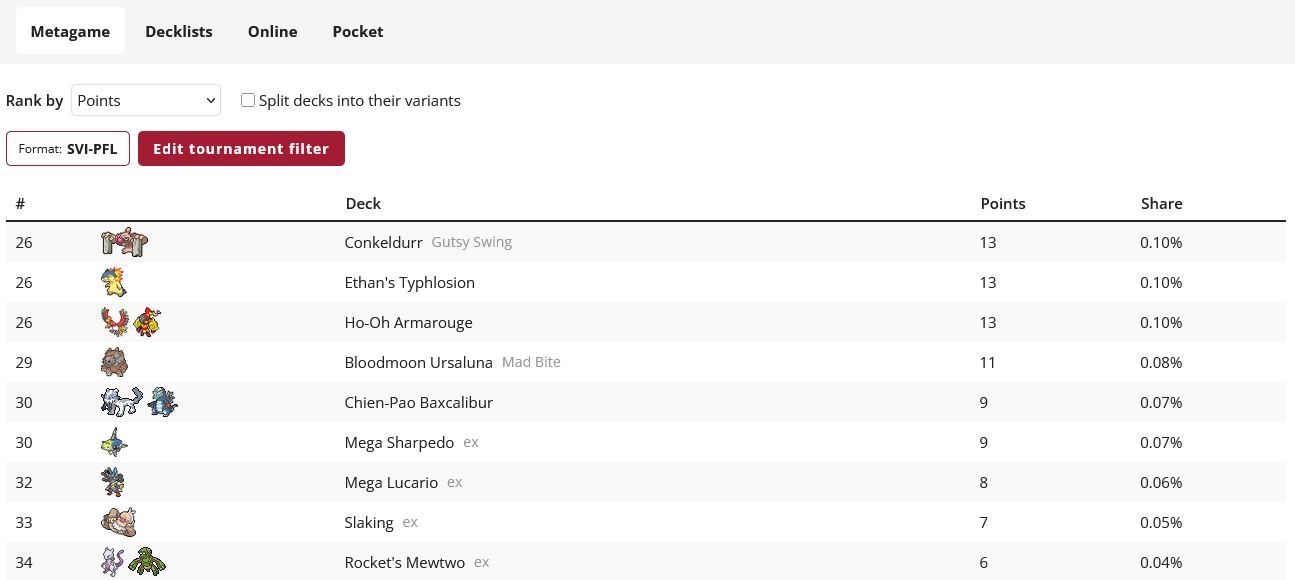Click the Typhlosion sprite icon
The height and width of the screenshot is (580, 1295).
pos(115,282)
